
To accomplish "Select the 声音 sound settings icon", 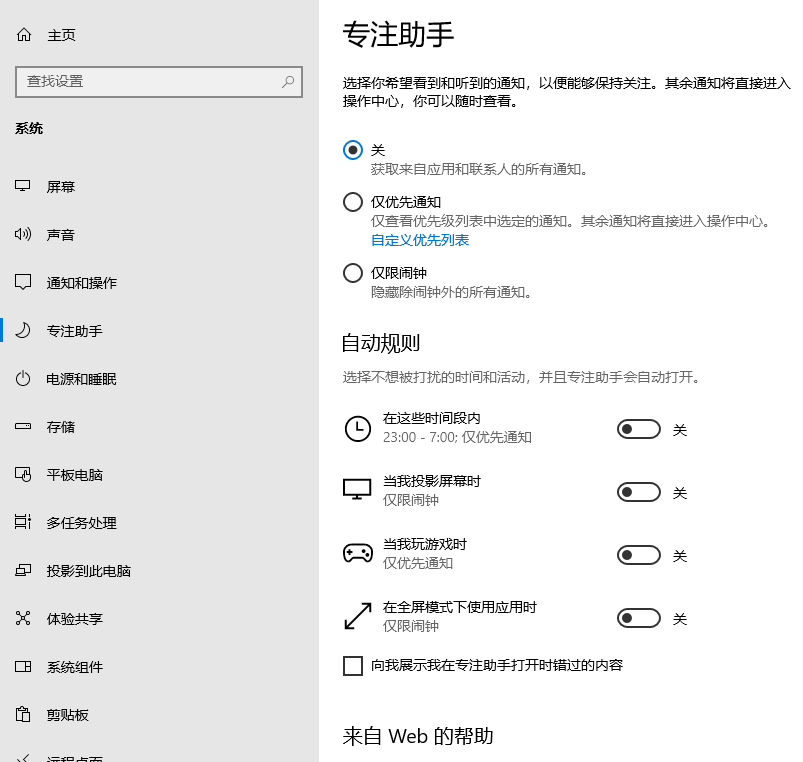I will pyautogui.click(x=23, y=234).
